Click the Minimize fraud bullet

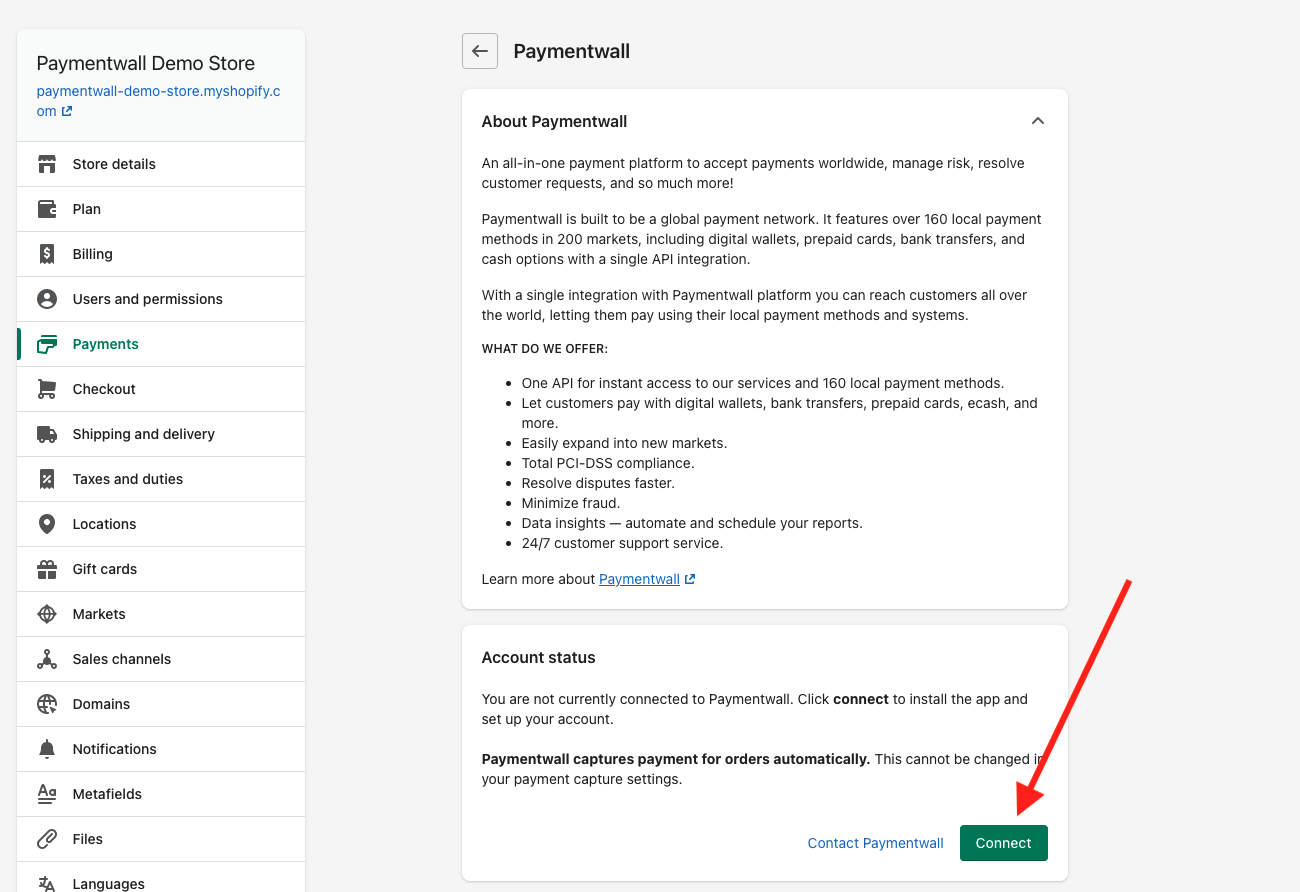[571, 503]
